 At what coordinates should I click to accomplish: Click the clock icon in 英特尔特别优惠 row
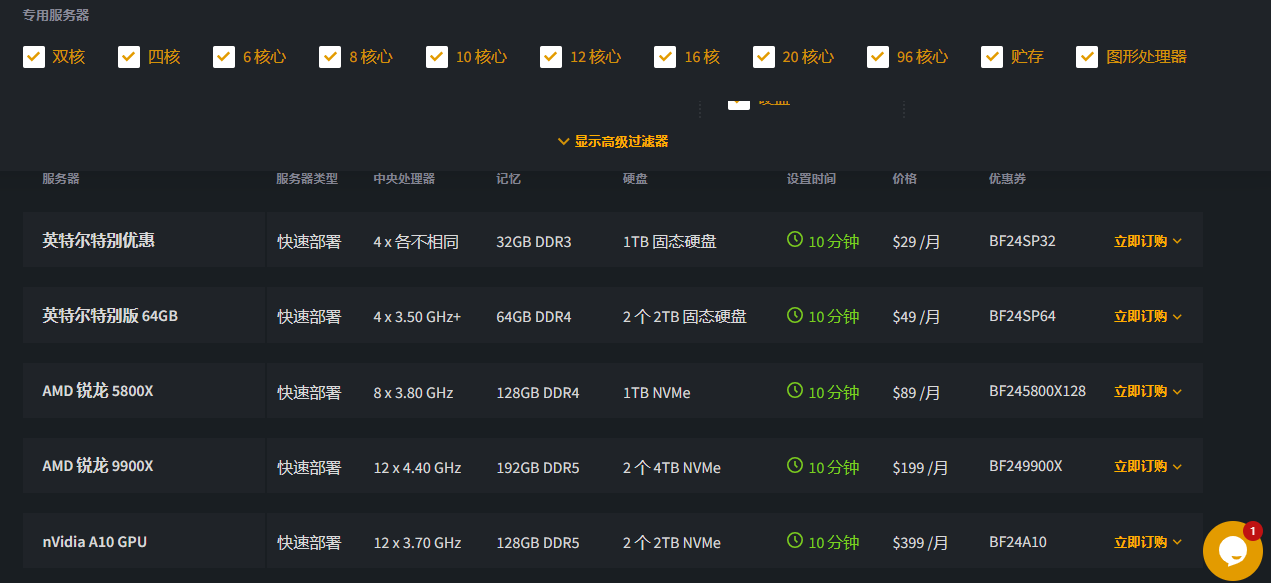click(x=795, y=240)
